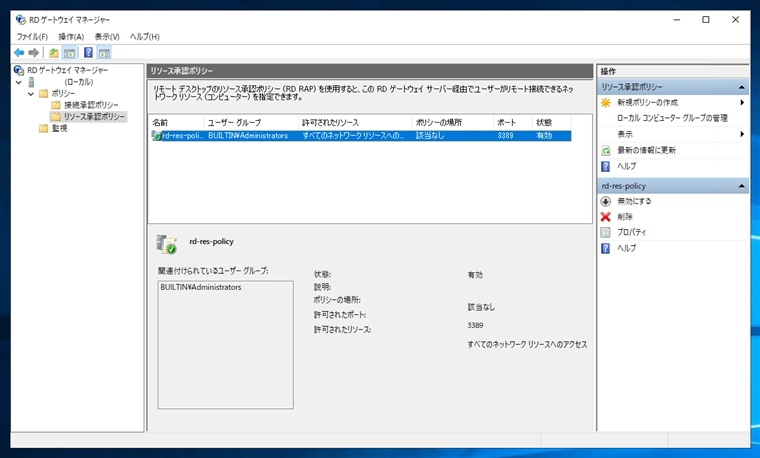Click すべてのネットワーク リソースへのアクセス value in details
The image size is (760, 458).
point(527,345)
